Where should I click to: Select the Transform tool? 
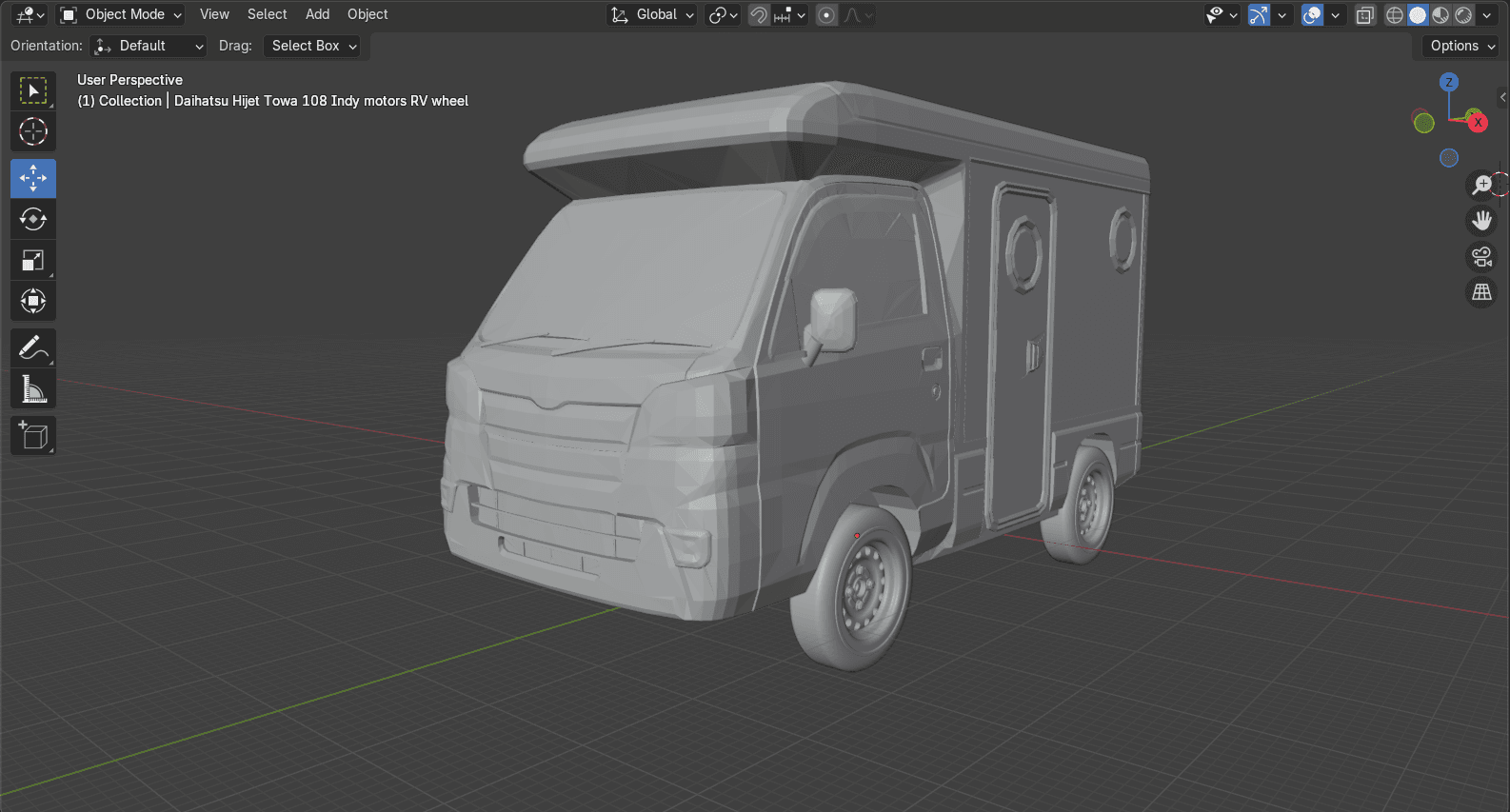click(x=33, y=301)
